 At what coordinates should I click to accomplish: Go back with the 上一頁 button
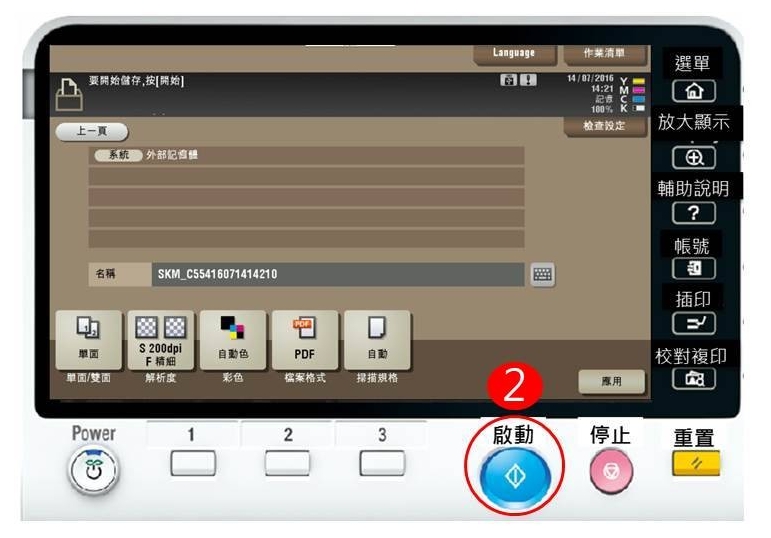(91, 131)
